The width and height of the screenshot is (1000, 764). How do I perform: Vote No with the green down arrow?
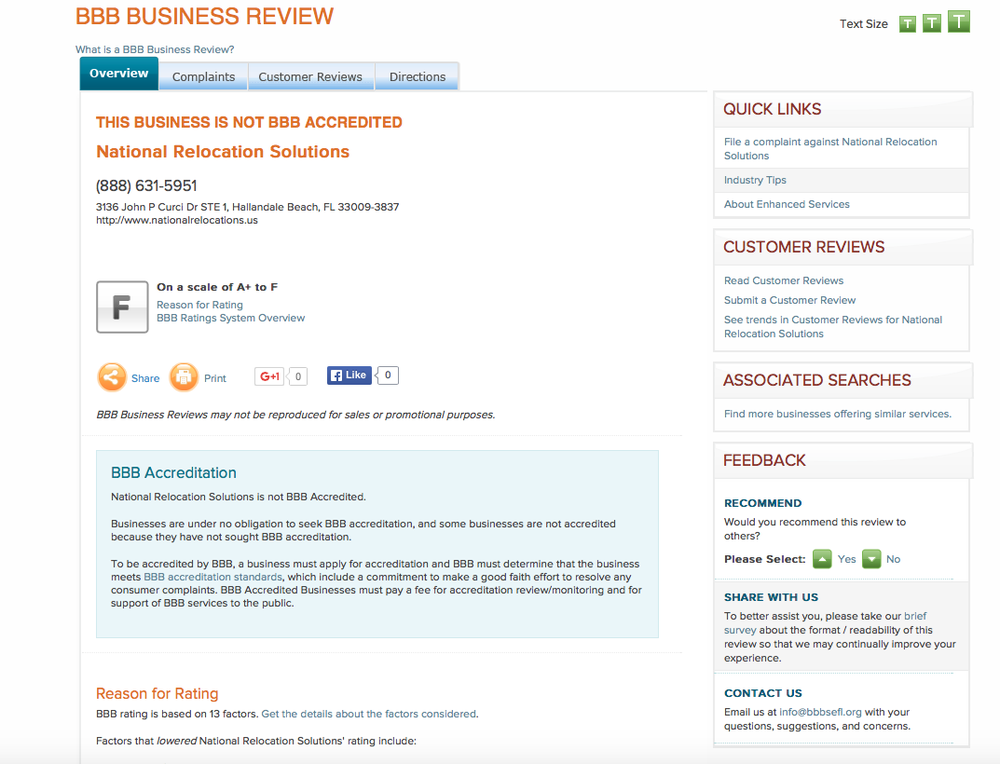(x=871, y=559)
